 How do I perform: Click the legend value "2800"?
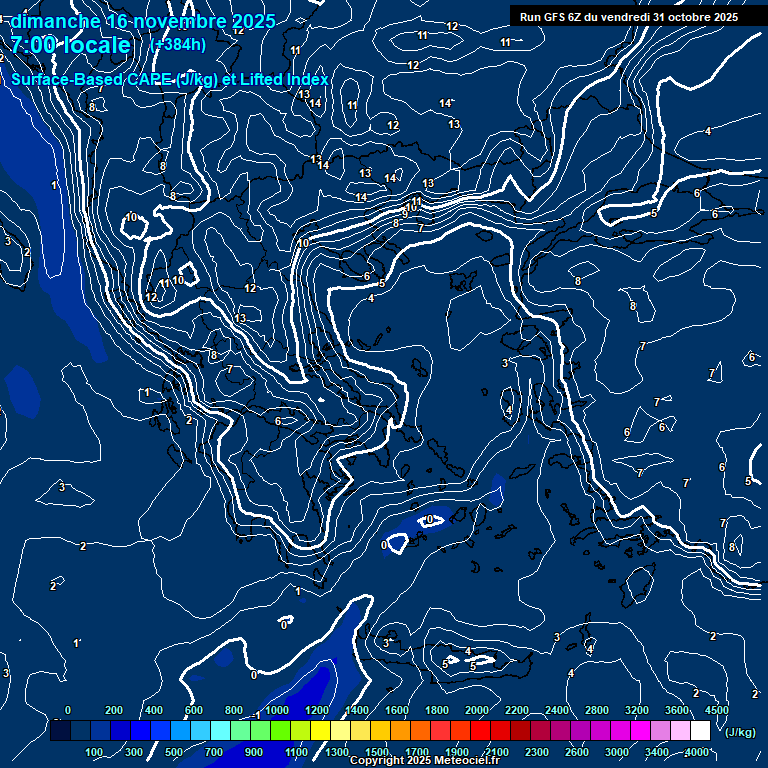[597, 710]
